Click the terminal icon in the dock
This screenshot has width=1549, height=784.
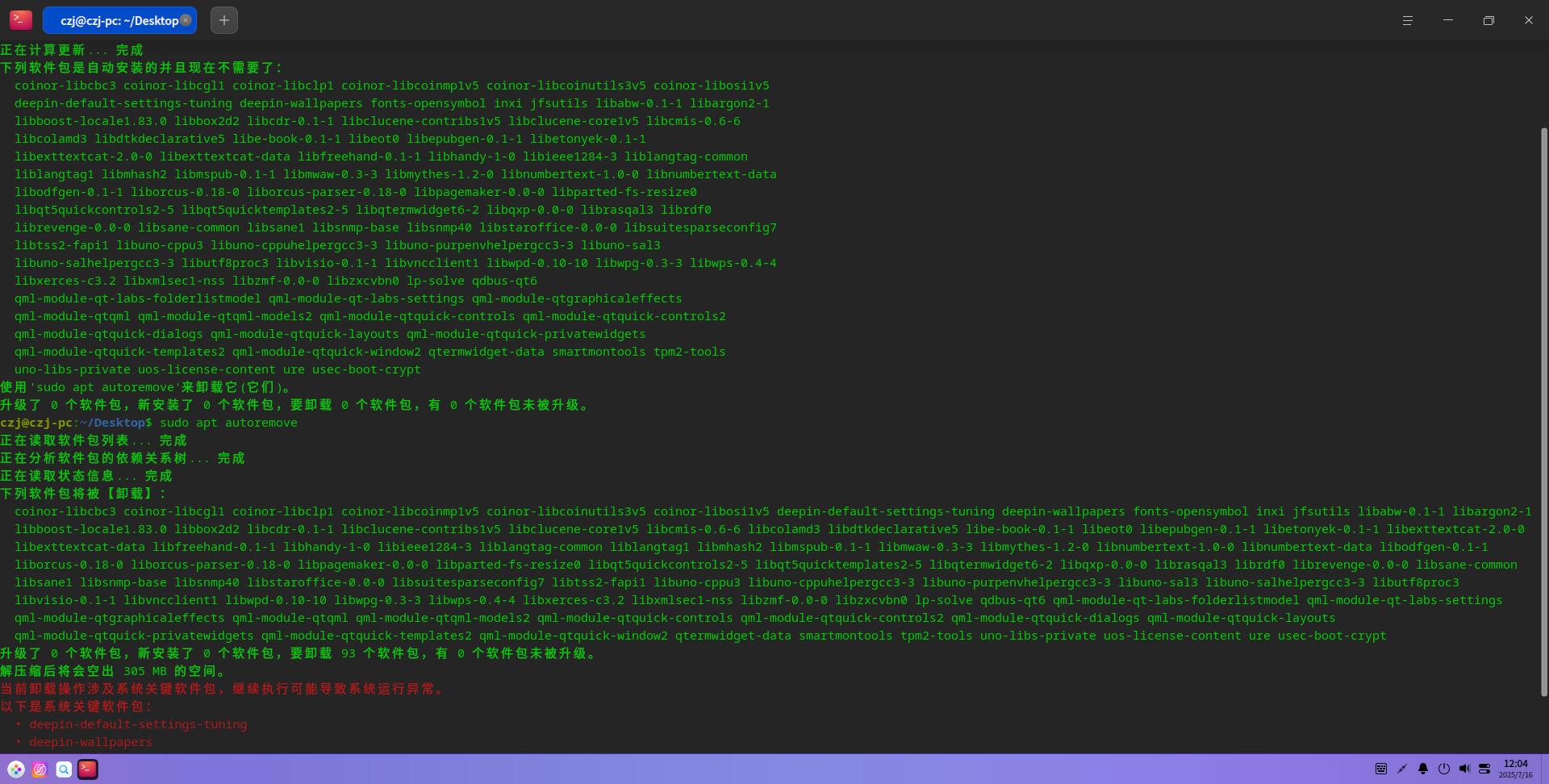click(x=87, y=769)
